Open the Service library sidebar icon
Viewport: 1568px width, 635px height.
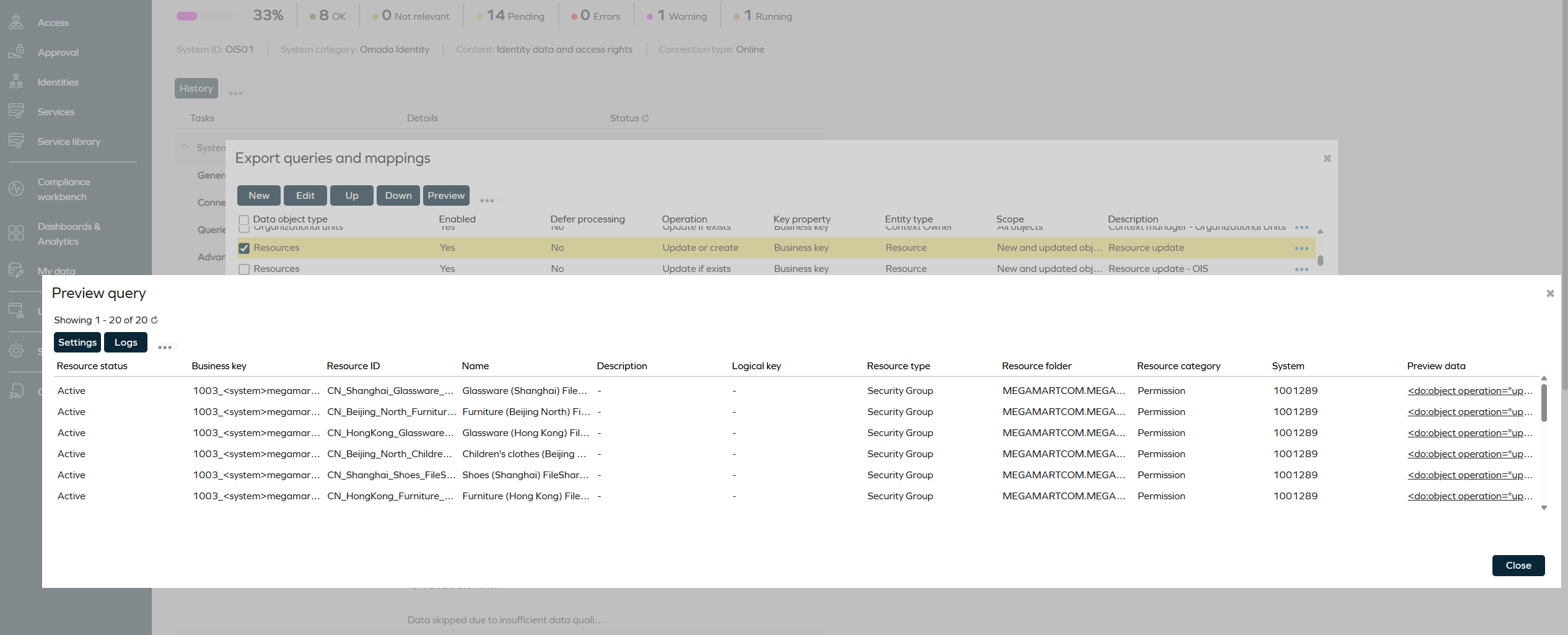(16, 141)
